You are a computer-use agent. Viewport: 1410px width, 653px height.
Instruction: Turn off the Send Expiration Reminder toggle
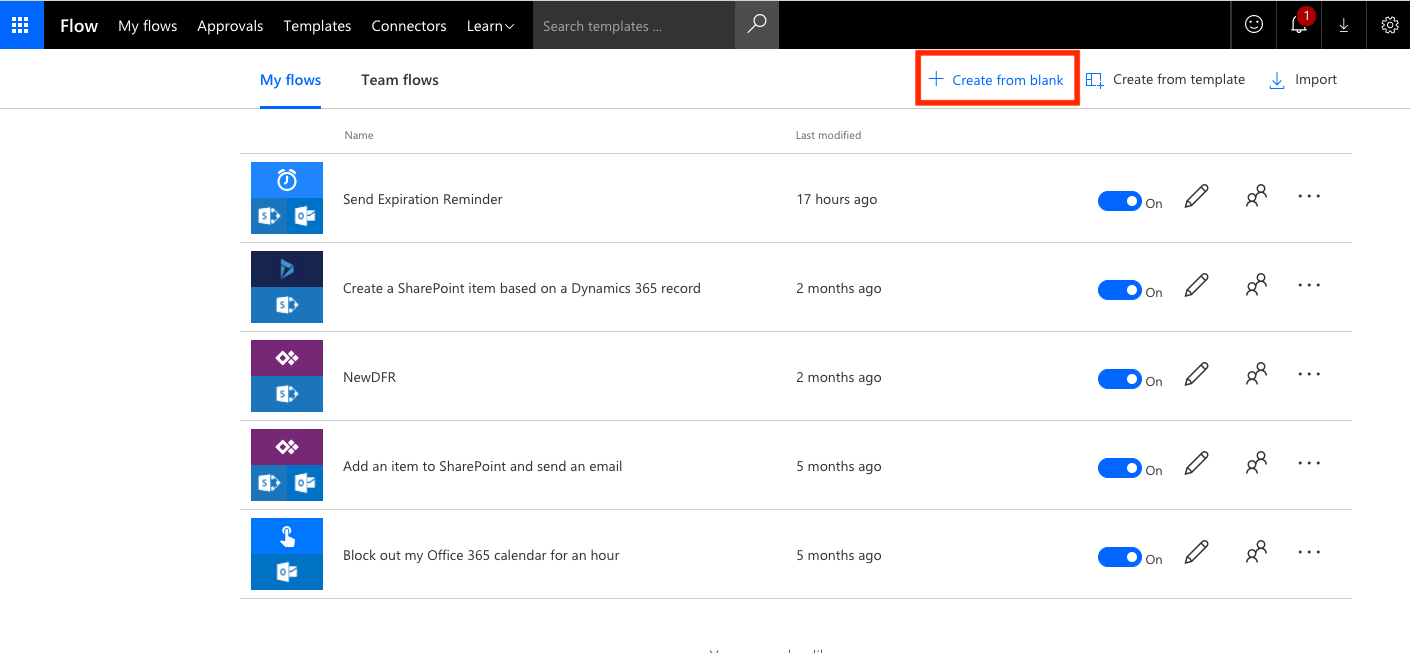[1120, 201]
